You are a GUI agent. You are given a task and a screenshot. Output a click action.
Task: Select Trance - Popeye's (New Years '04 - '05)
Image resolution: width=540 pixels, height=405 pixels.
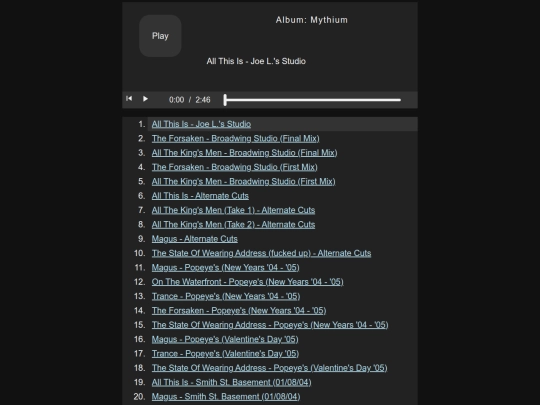tap(226, 296)
